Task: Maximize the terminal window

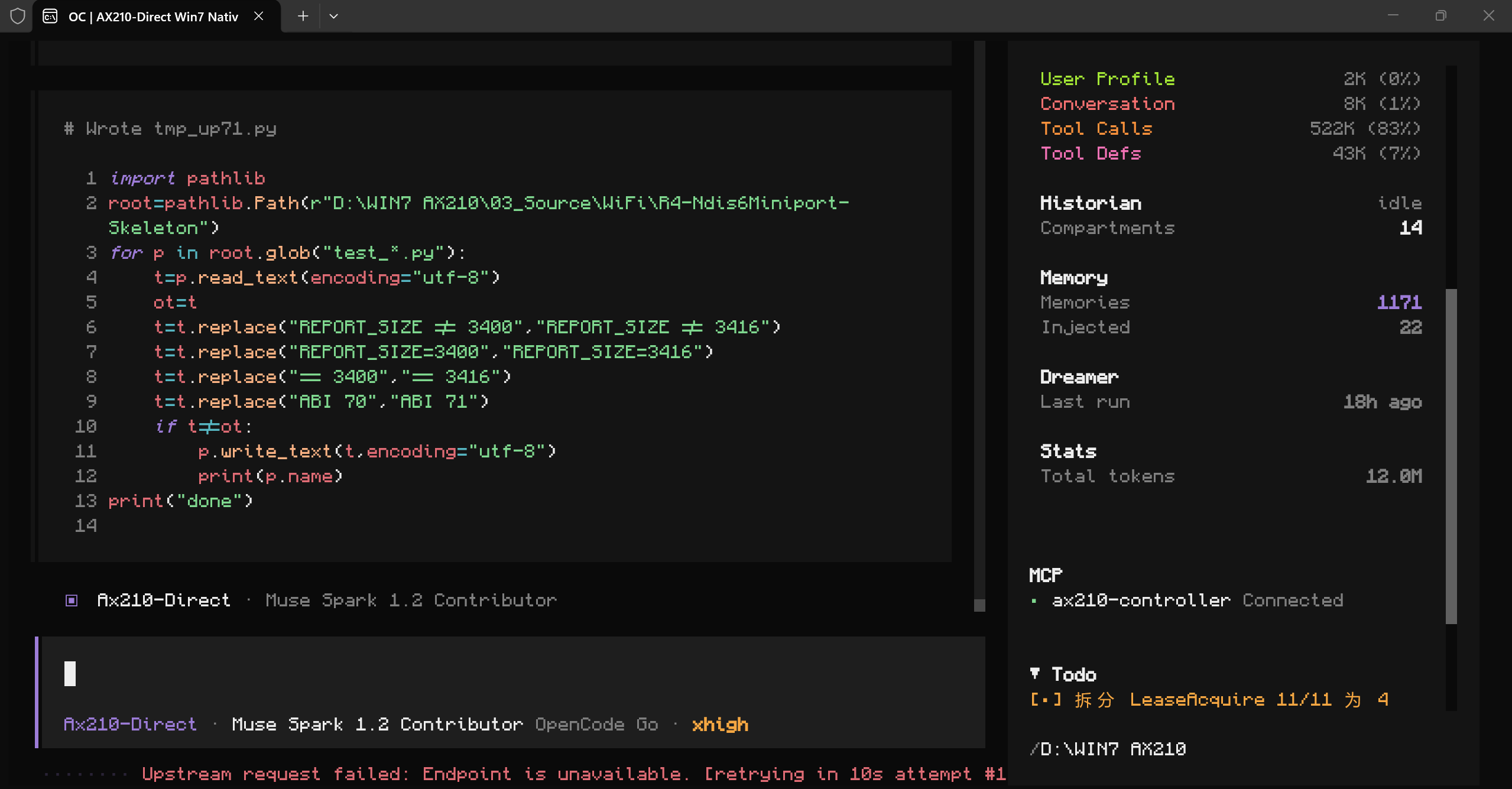Action: [1440, 16]
